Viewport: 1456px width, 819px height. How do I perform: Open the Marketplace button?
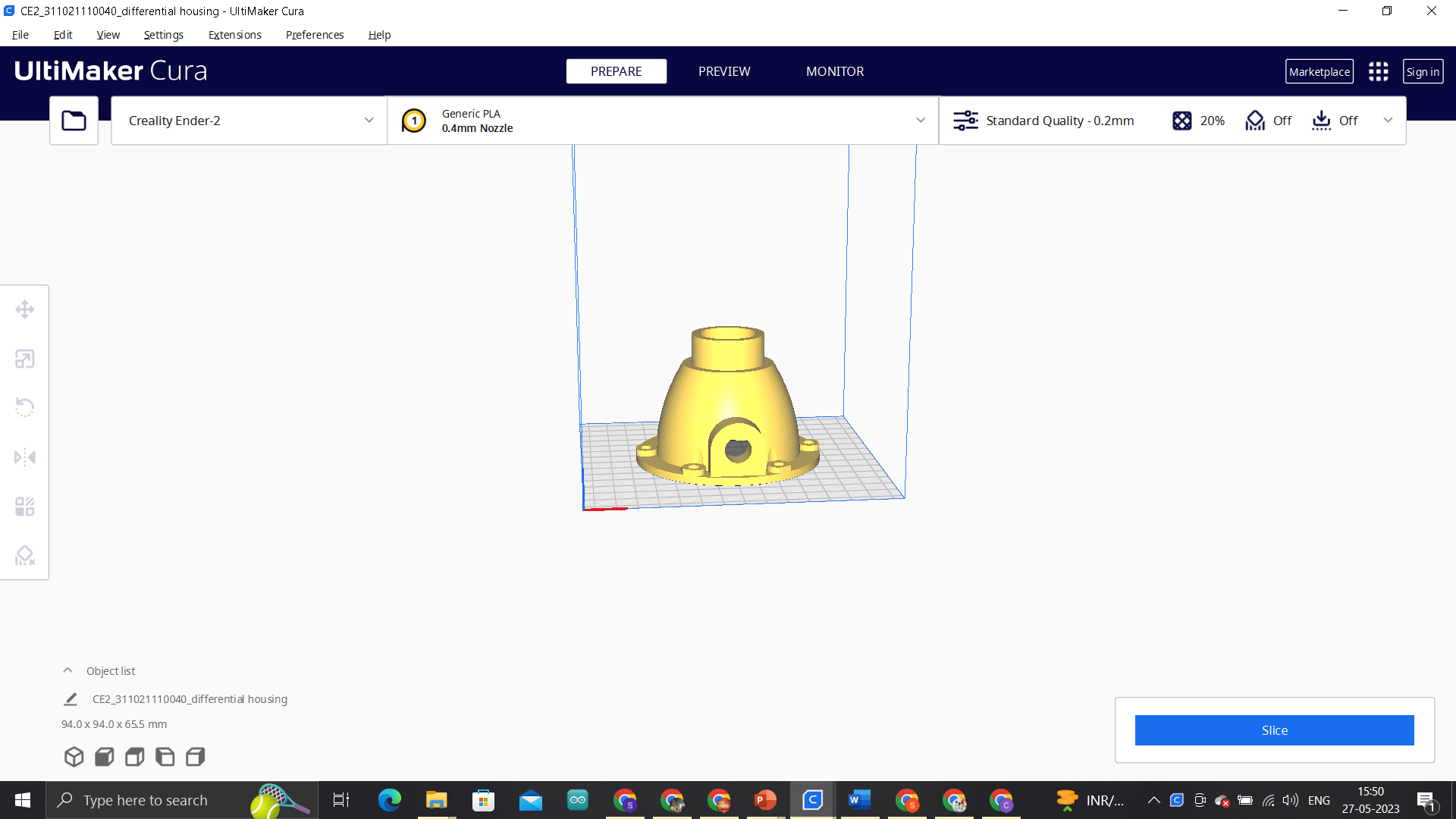click(1319, 71)
